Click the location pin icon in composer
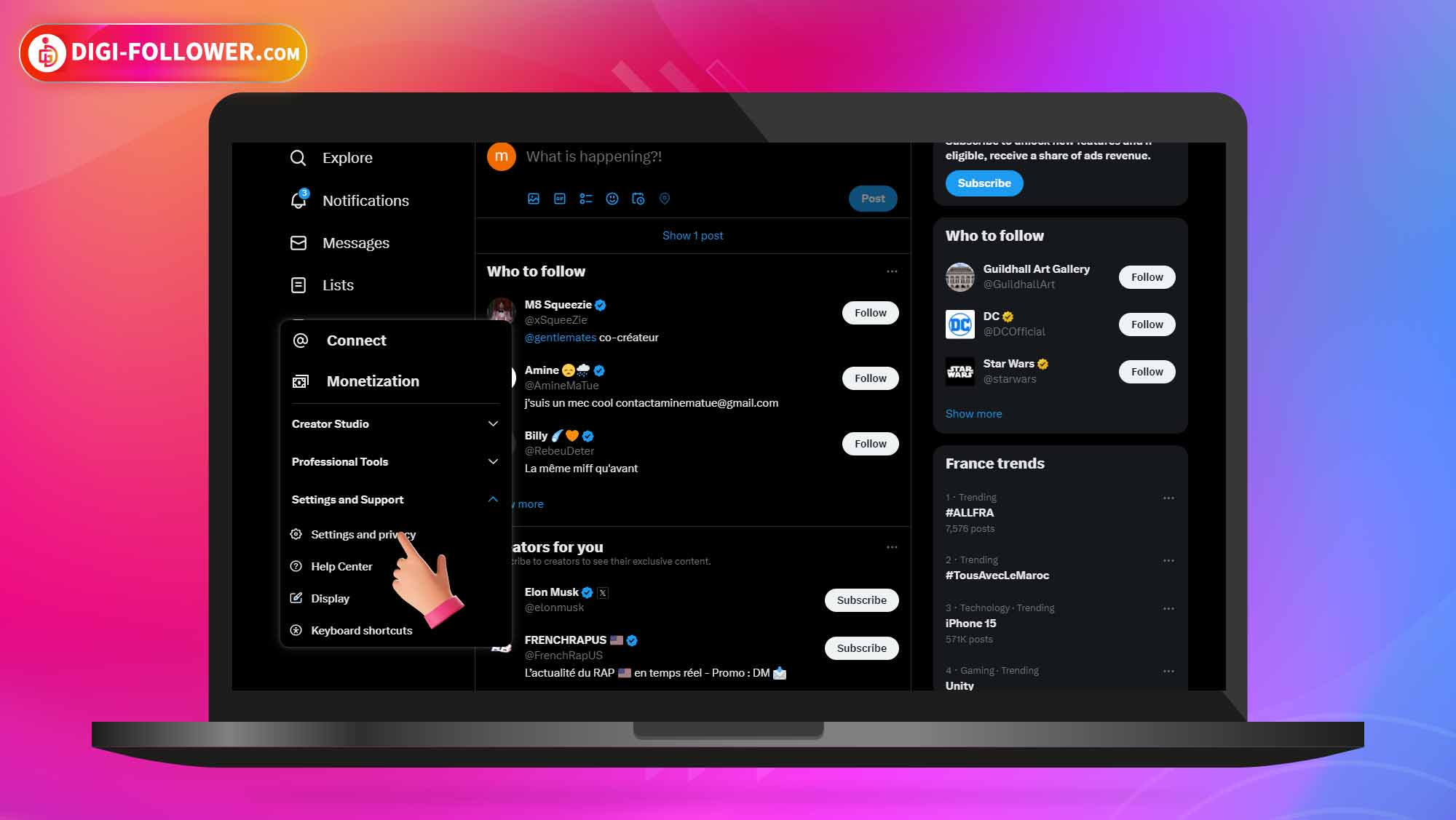Image resolution: width=1456 pixels, height=820 pixels. pyautogui.click(x=663, y=198)
